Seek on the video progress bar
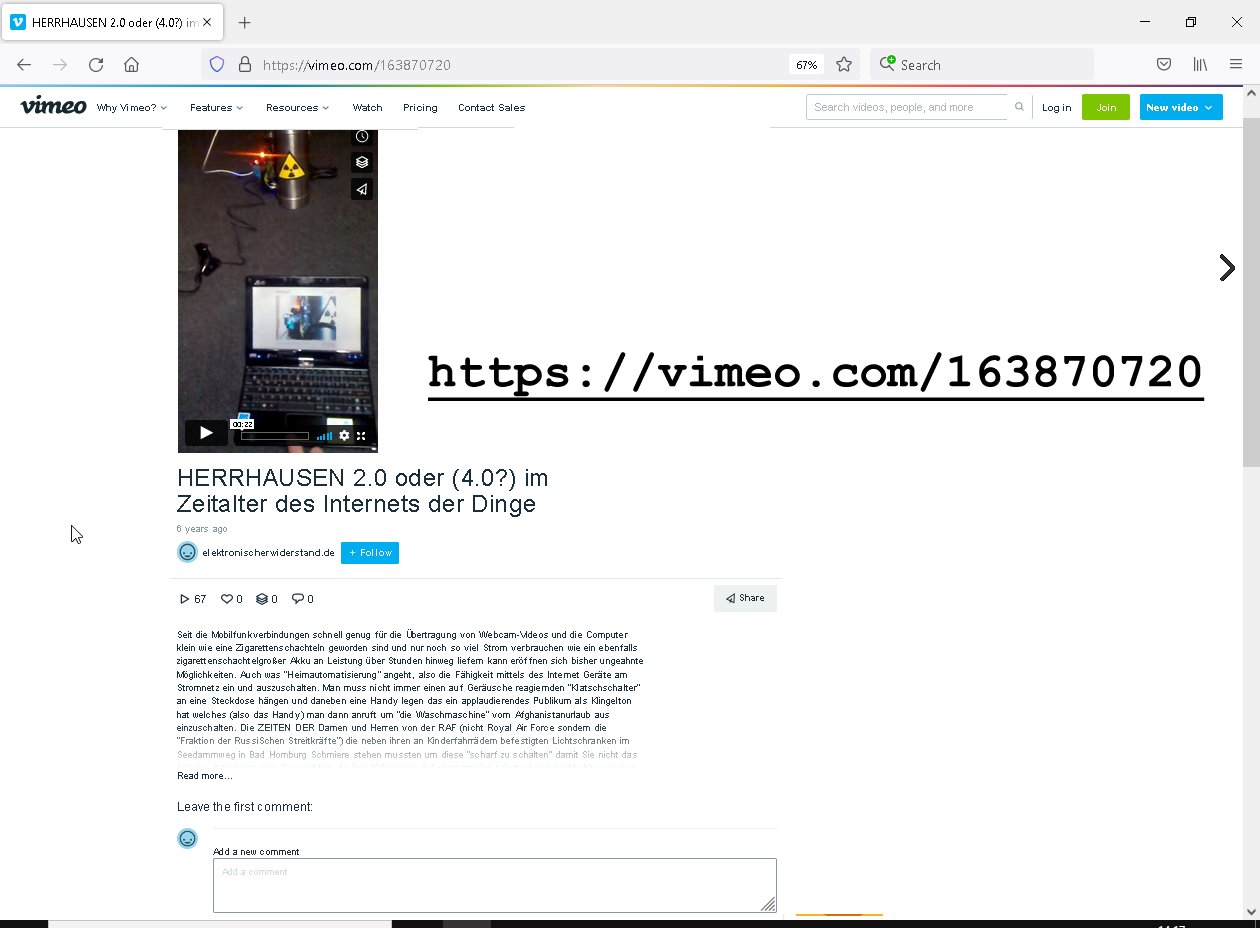1260x928 pixels. pyautogui.click(x=274, y=436)
